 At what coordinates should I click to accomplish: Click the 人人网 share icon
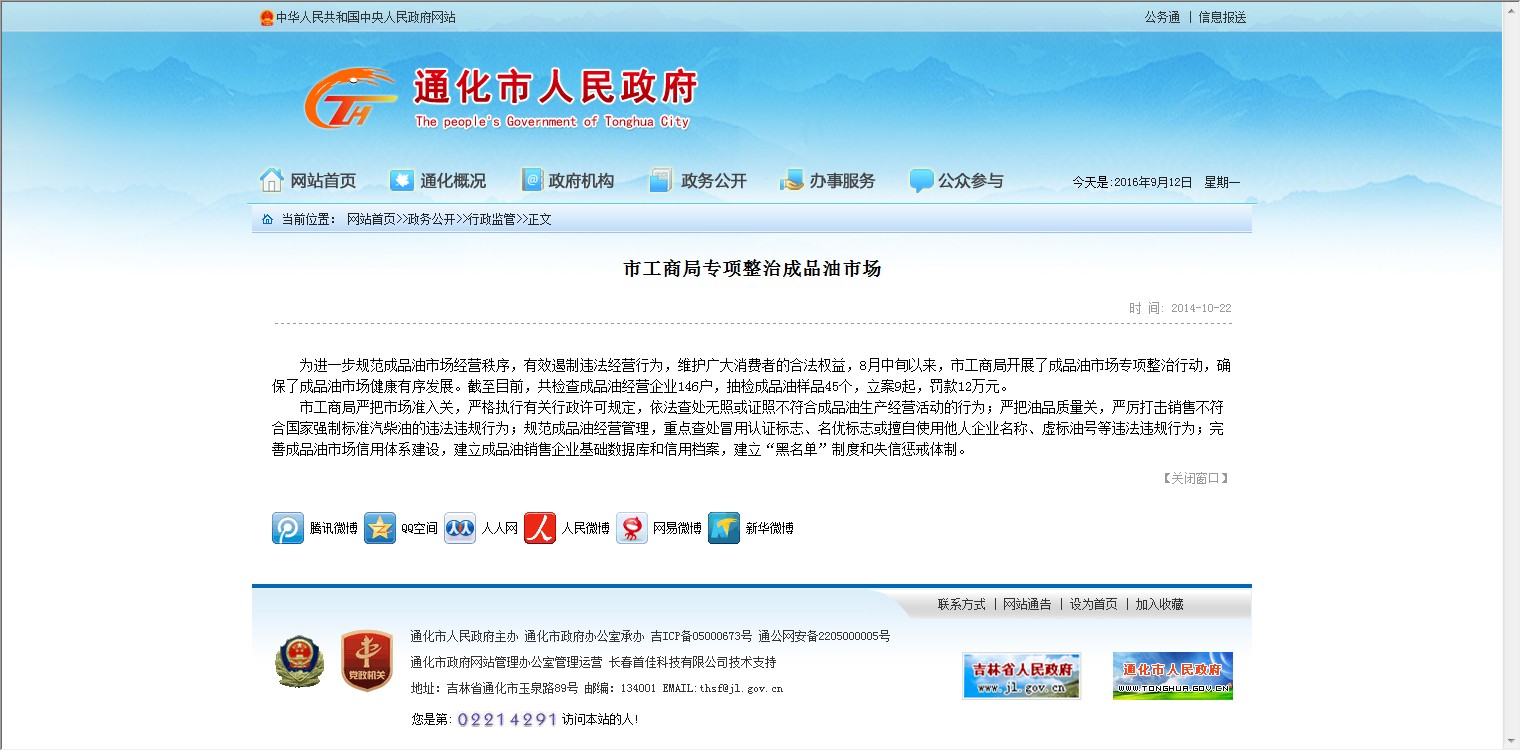[460, 528]
